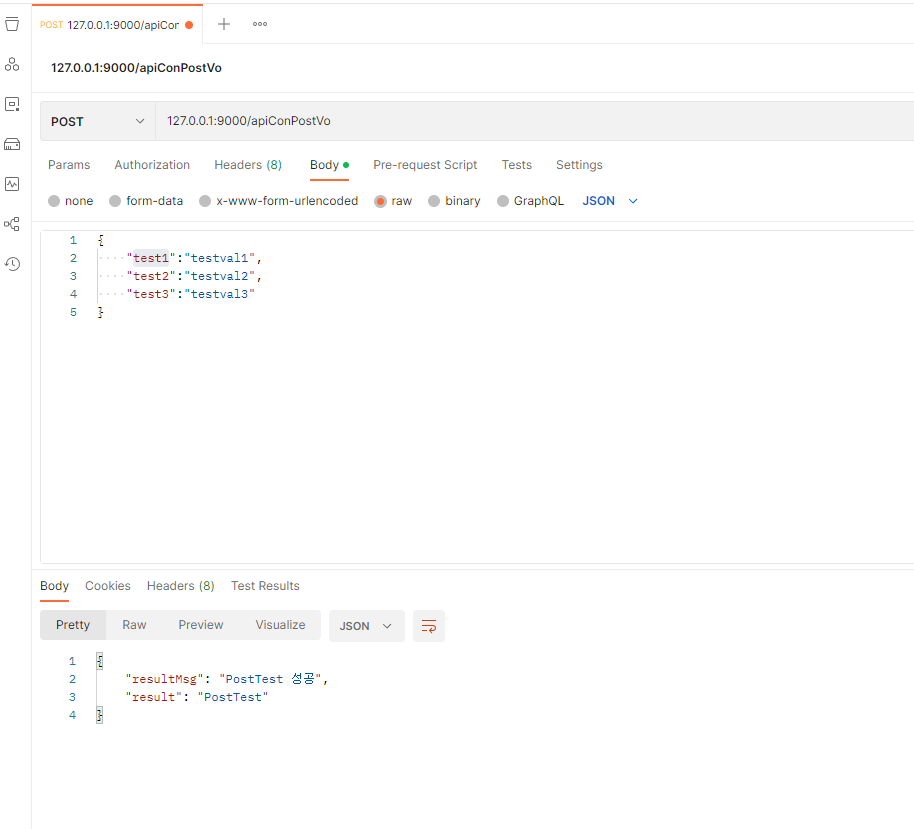
Task: Click the "testval3" value in request body
Action: tap(219, 294)
